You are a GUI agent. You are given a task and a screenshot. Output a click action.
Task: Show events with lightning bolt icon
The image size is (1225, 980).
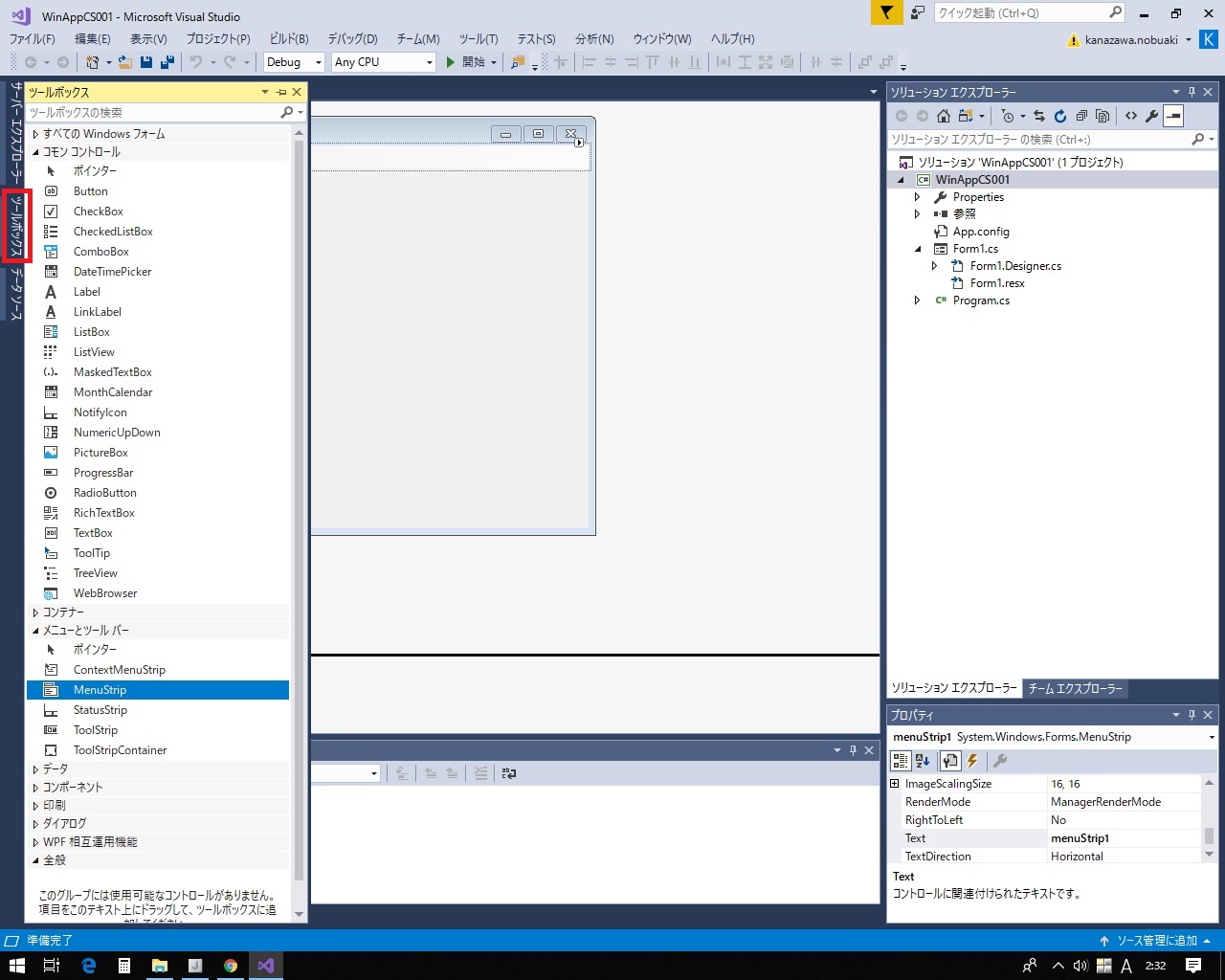[x=972, y=761]
